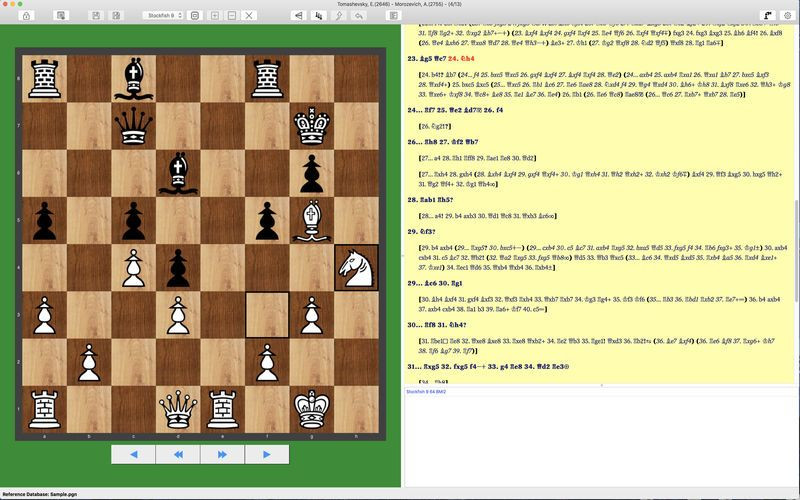Select the black rook on f8

pyautogui.click(x=267, y=79)
